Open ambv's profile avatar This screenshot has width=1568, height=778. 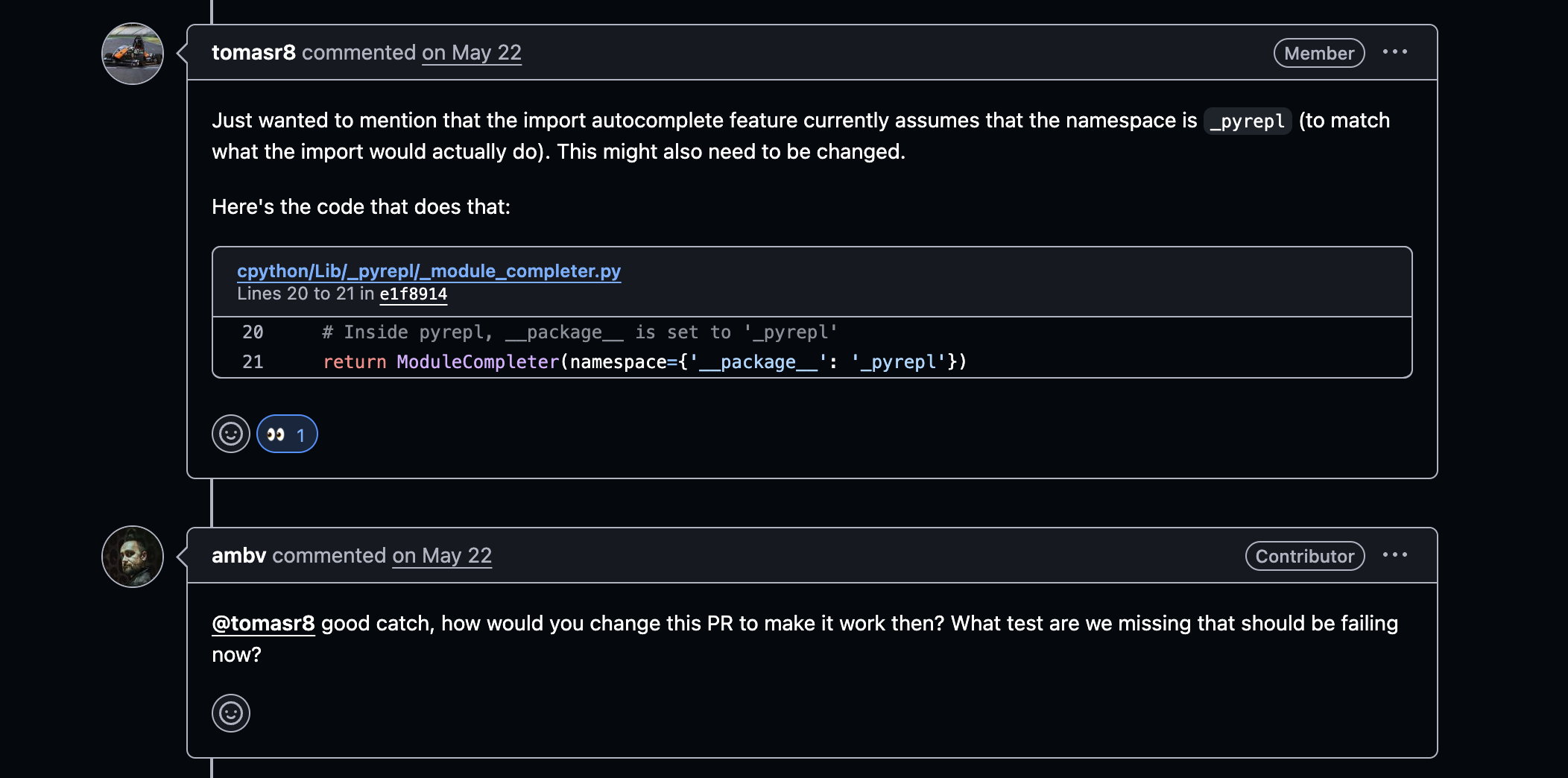point(133,557)
